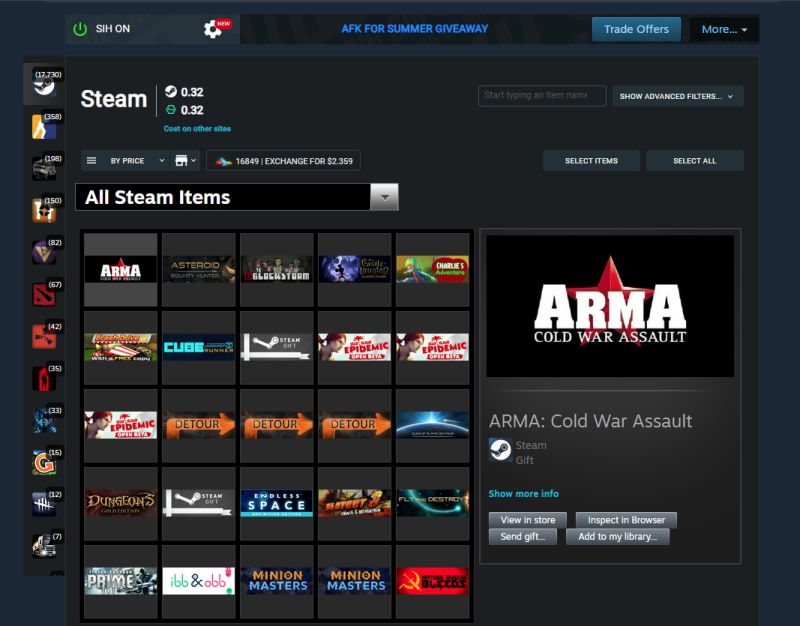Click Inspect in Browser button
The height and width of the screenshot is (626, 800).
pyautogui.click(x=626, y=520)
